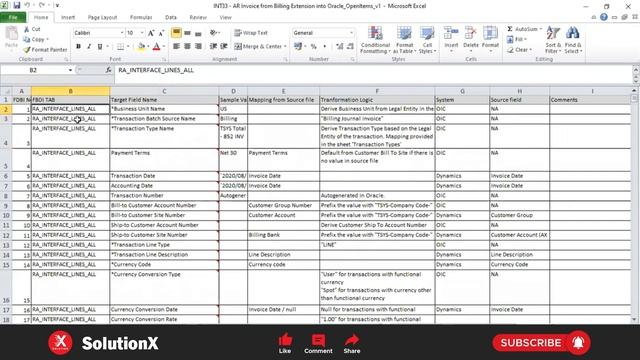Viewport: 640px width, 360px height.
Task: Expand the Merge & Center dropdown arrow
Action: (x=285, y=47)
